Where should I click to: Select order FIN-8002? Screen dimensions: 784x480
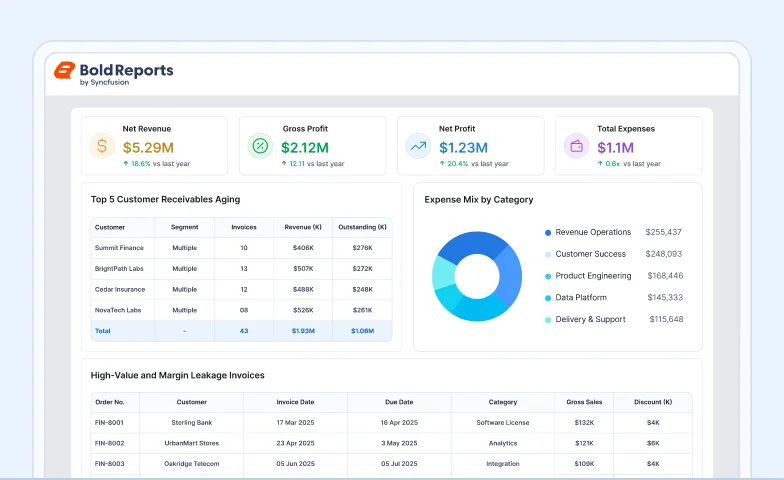point(110,444)
